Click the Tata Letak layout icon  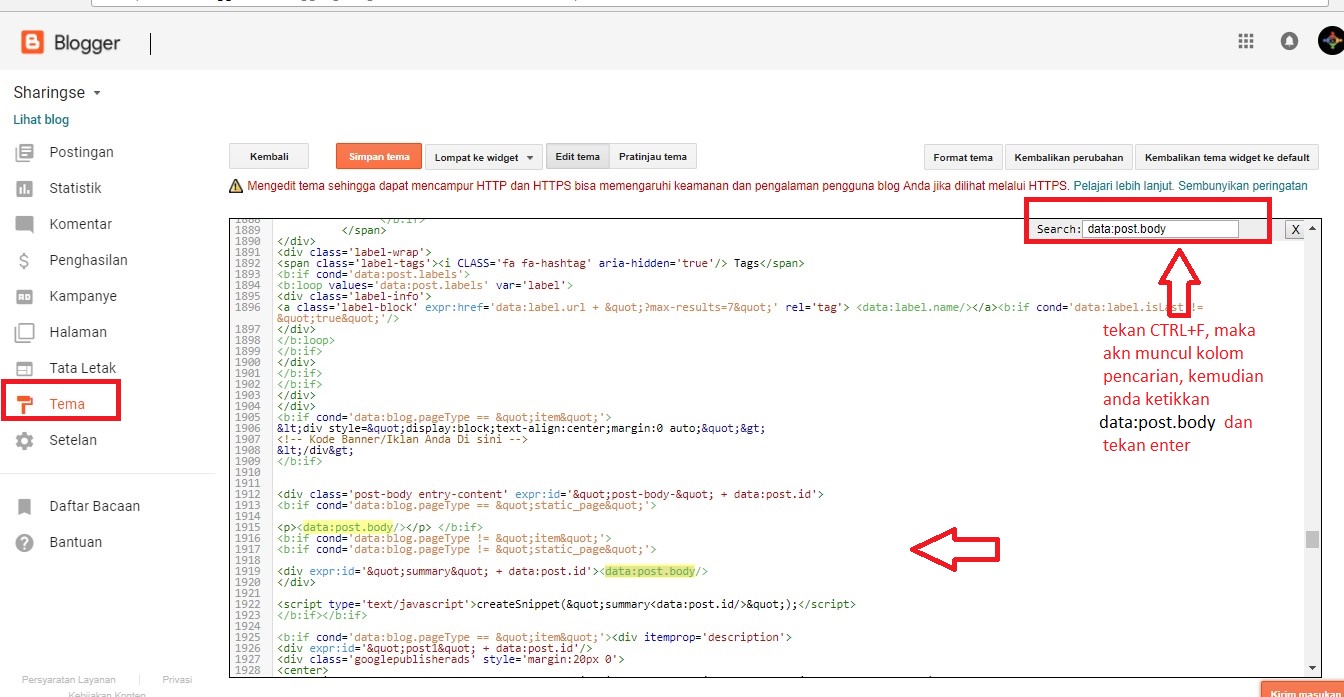25,369
